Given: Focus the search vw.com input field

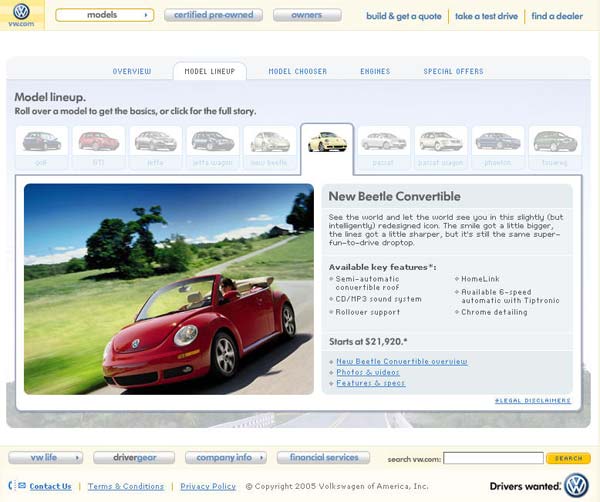Looking at the screenshot, I should (493, 458).
